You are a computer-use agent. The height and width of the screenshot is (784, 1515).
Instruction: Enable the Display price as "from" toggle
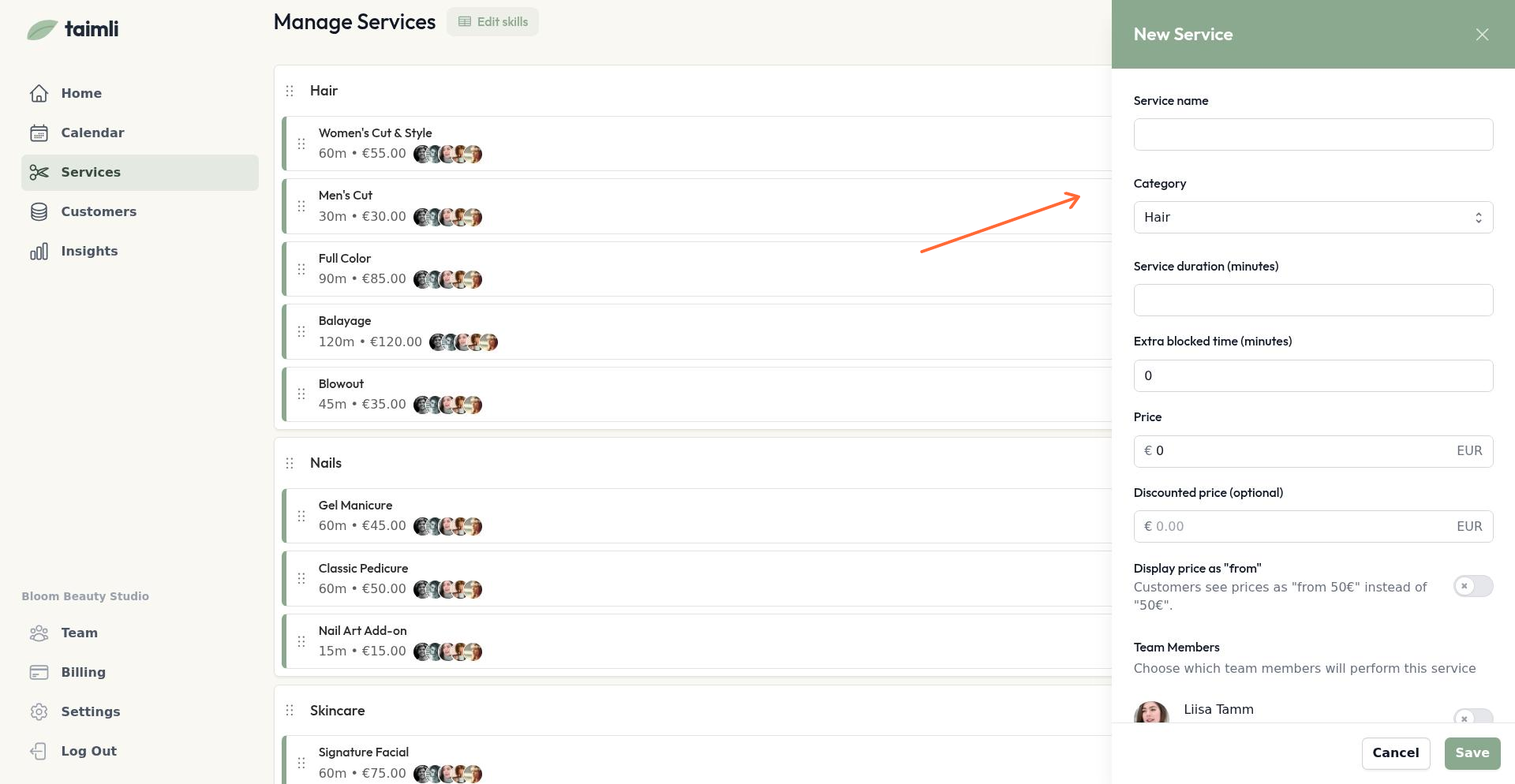tap(1472, 586)
